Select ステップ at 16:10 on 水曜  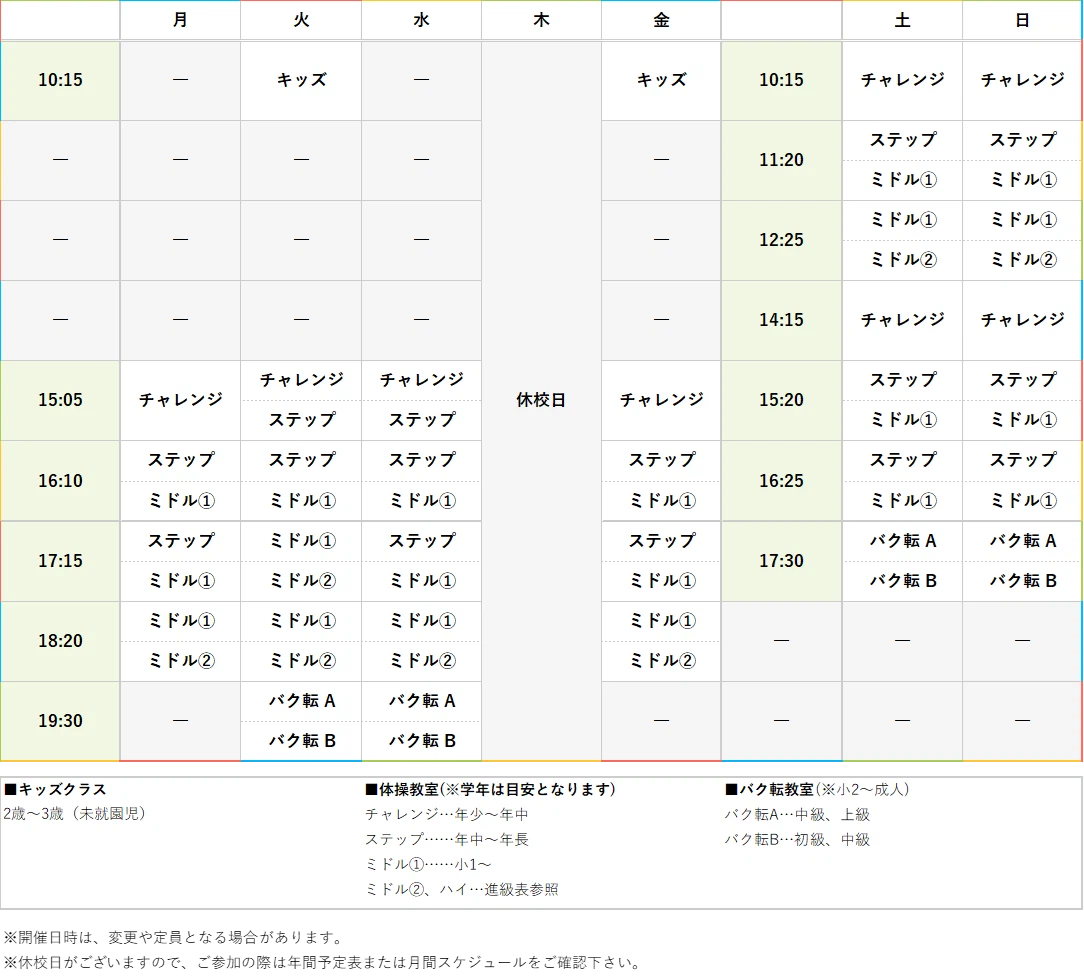tap(420, 461)
